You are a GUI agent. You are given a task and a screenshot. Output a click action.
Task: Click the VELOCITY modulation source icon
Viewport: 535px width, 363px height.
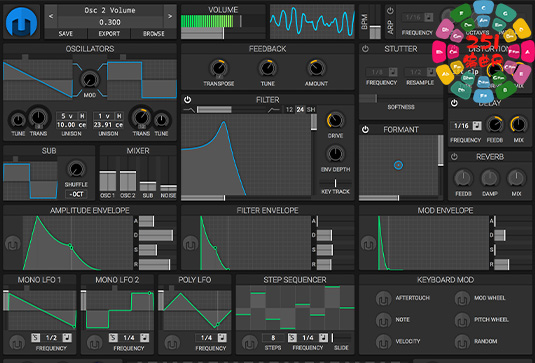pyautogui.click(x=383, y=342)
